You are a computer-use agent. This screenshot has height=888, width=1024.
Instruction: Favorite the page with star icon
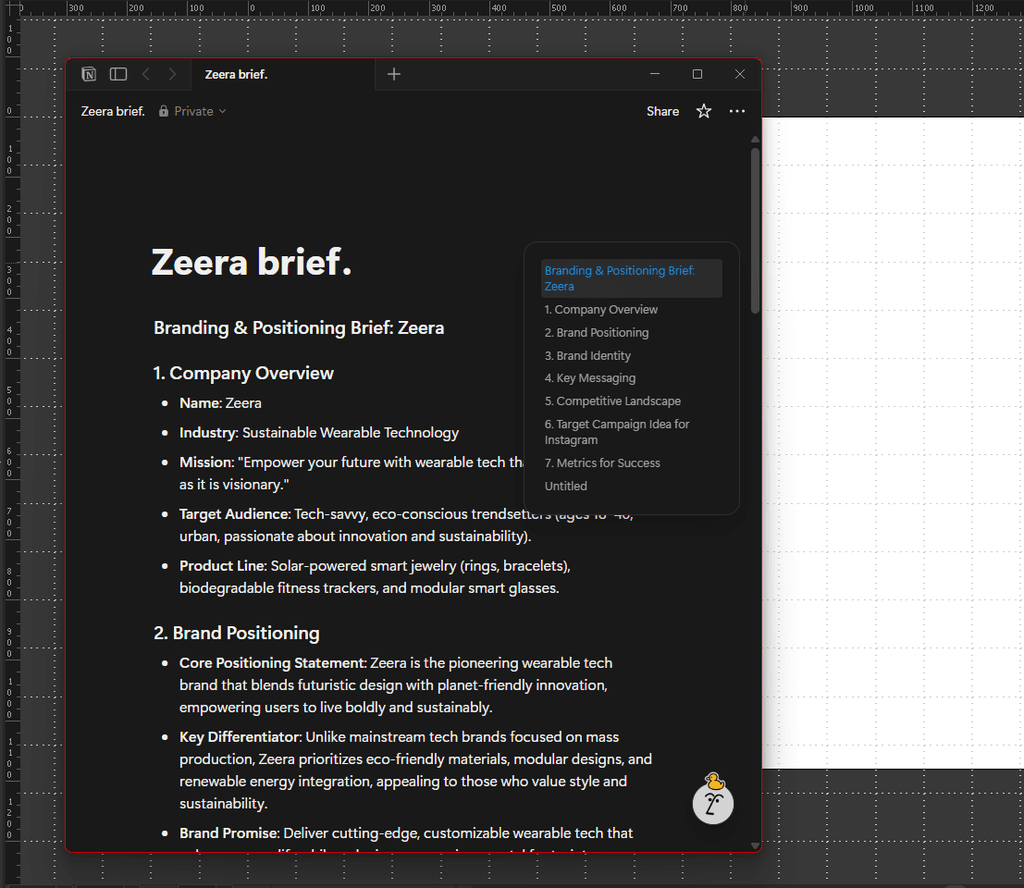[704, 111]
